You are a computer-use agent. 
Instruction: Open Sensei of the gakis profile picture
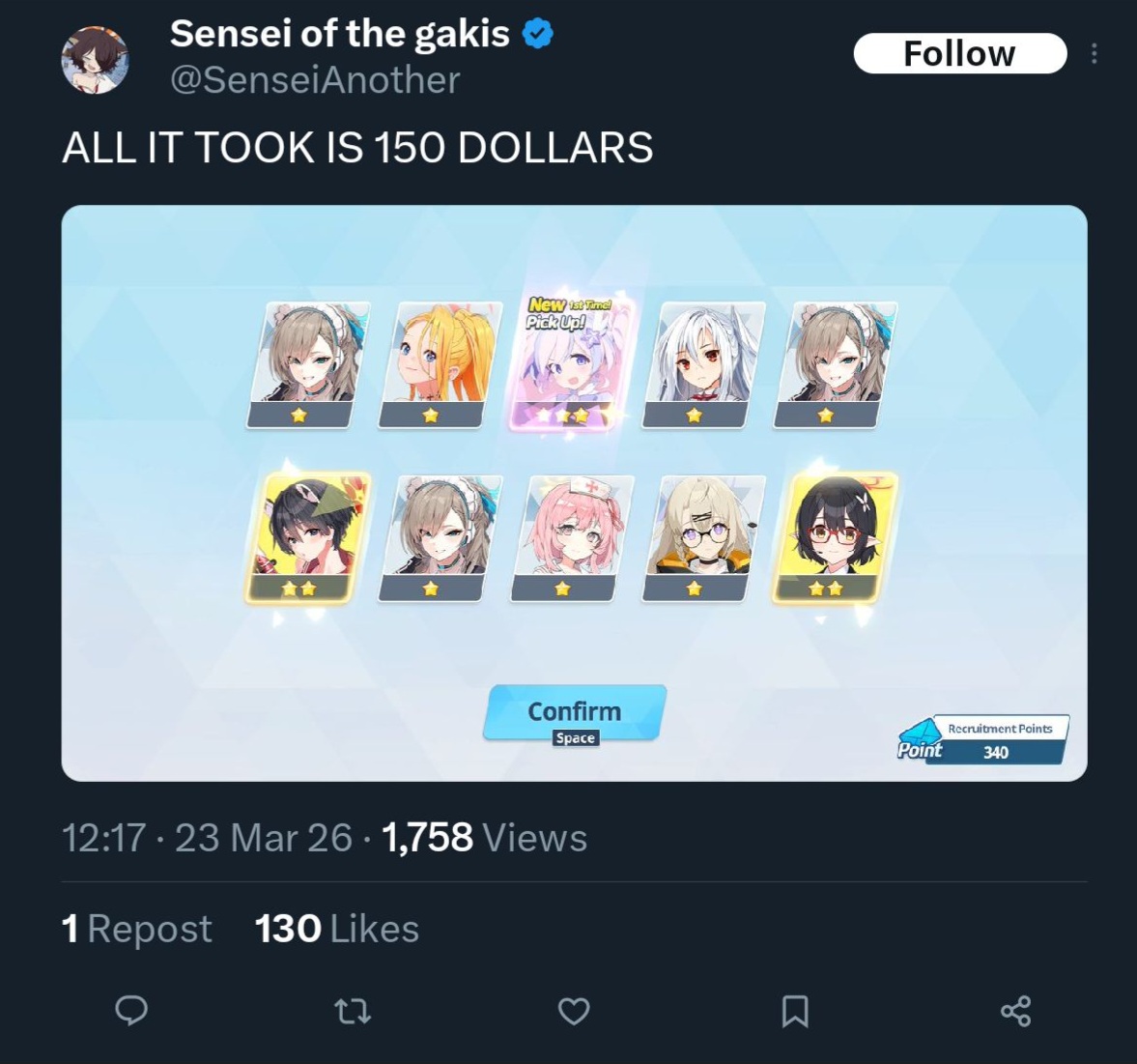click(95, 60)
